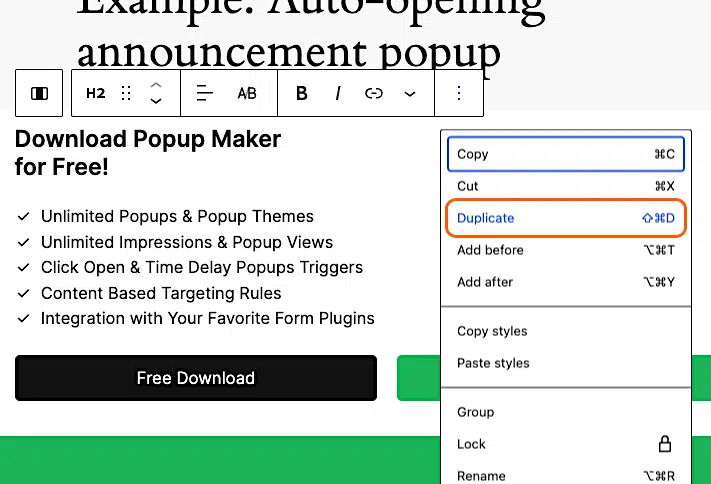Click 'Unlimited Popups & Popup Themes' list item
Viewport: 711px width, 484px height.
coord(177,216)
